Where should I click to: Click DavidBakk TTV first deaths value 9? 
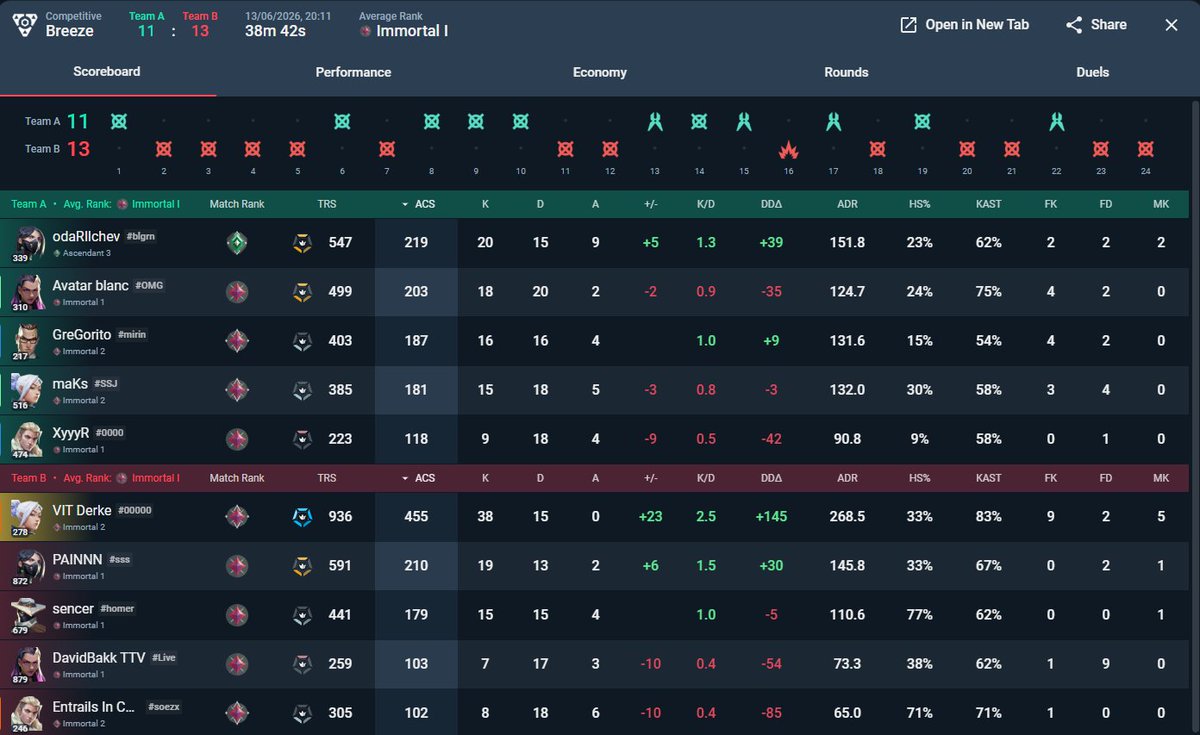pos(1106,664)
